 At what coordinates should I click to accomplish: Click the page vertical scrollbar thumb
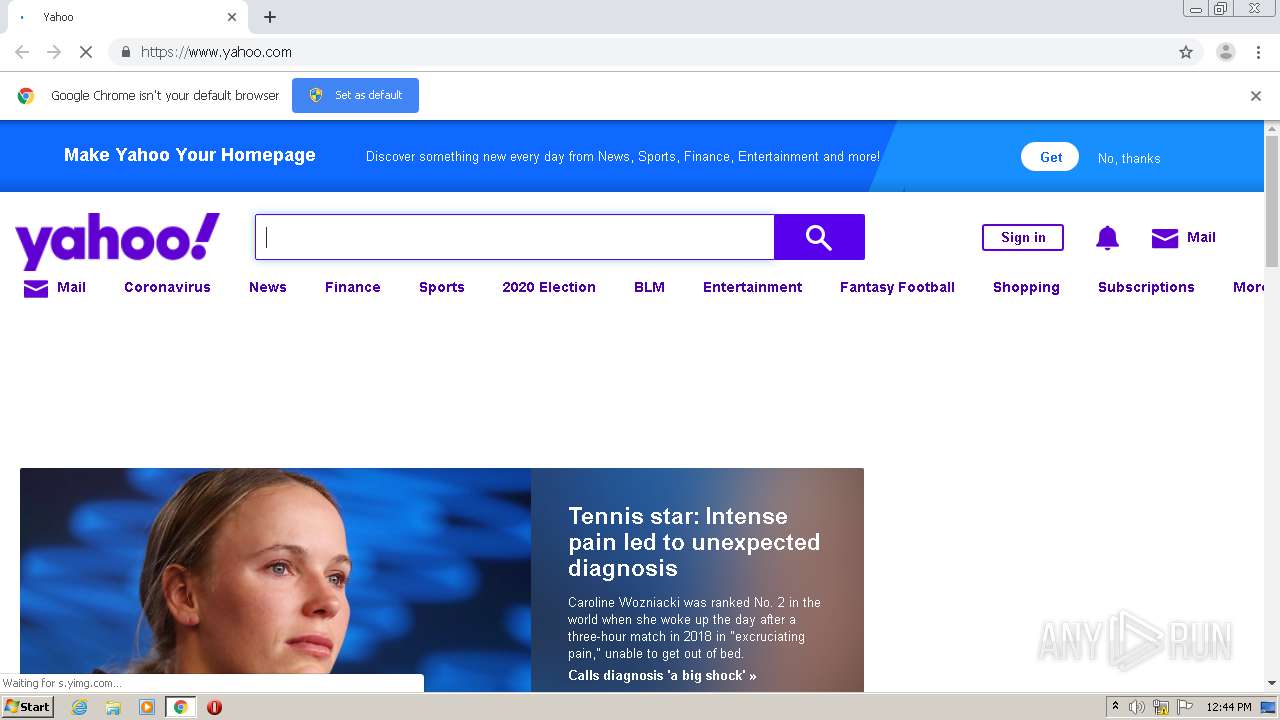(1272, 200)
